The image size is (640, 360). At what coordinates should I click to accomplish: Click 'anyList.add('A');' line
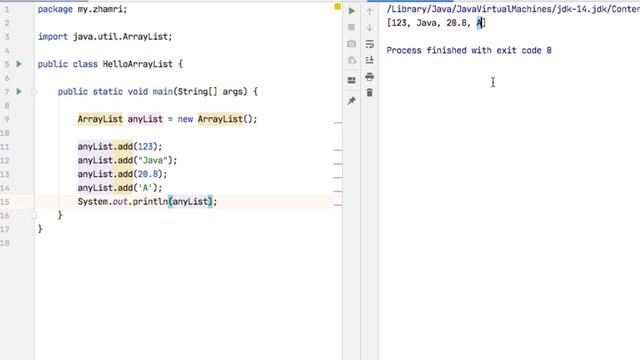pos(120,188)
